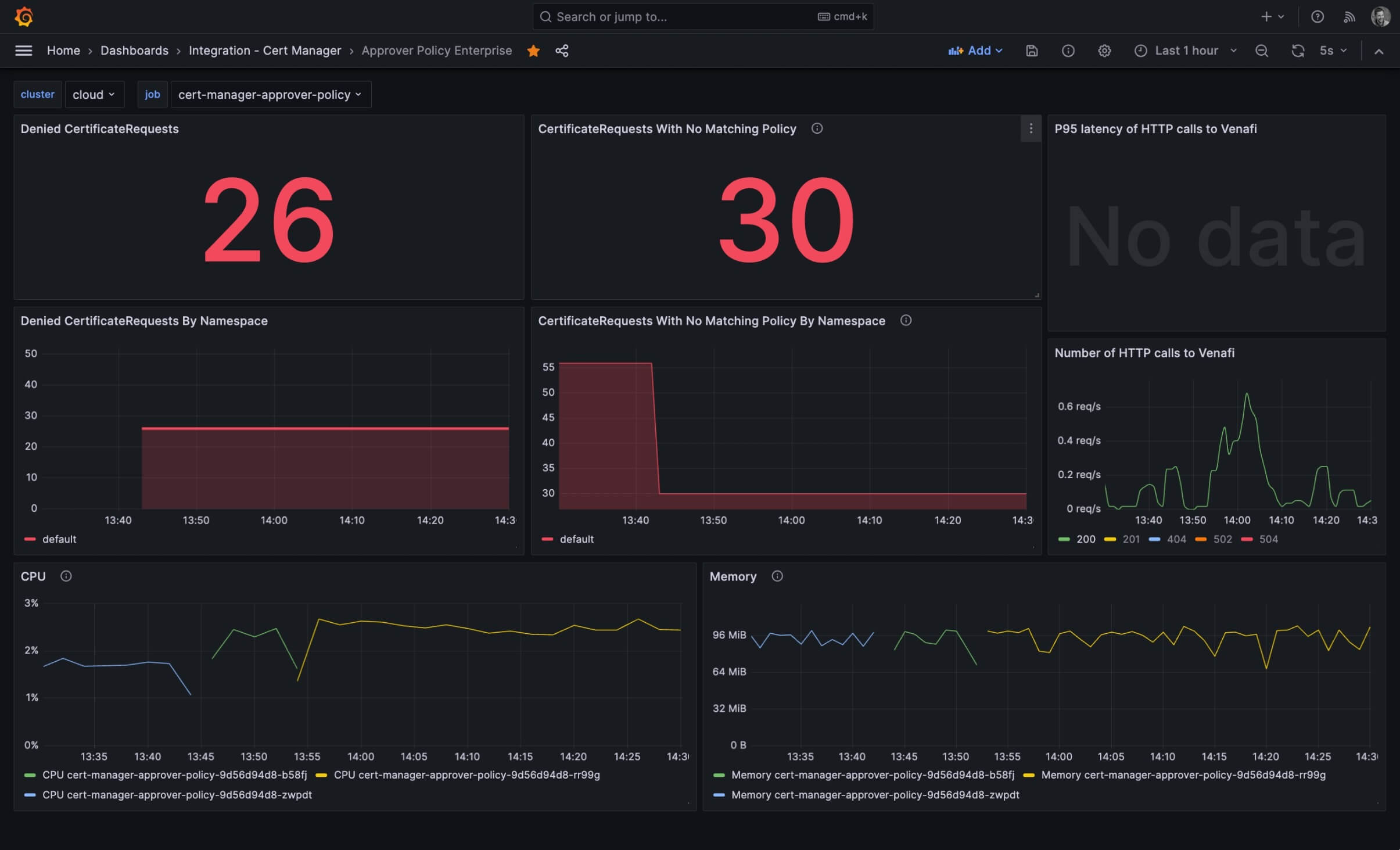Click the Memory panel title
The height and width of the screenshot is (850, 1400).
tap(733, 576)
